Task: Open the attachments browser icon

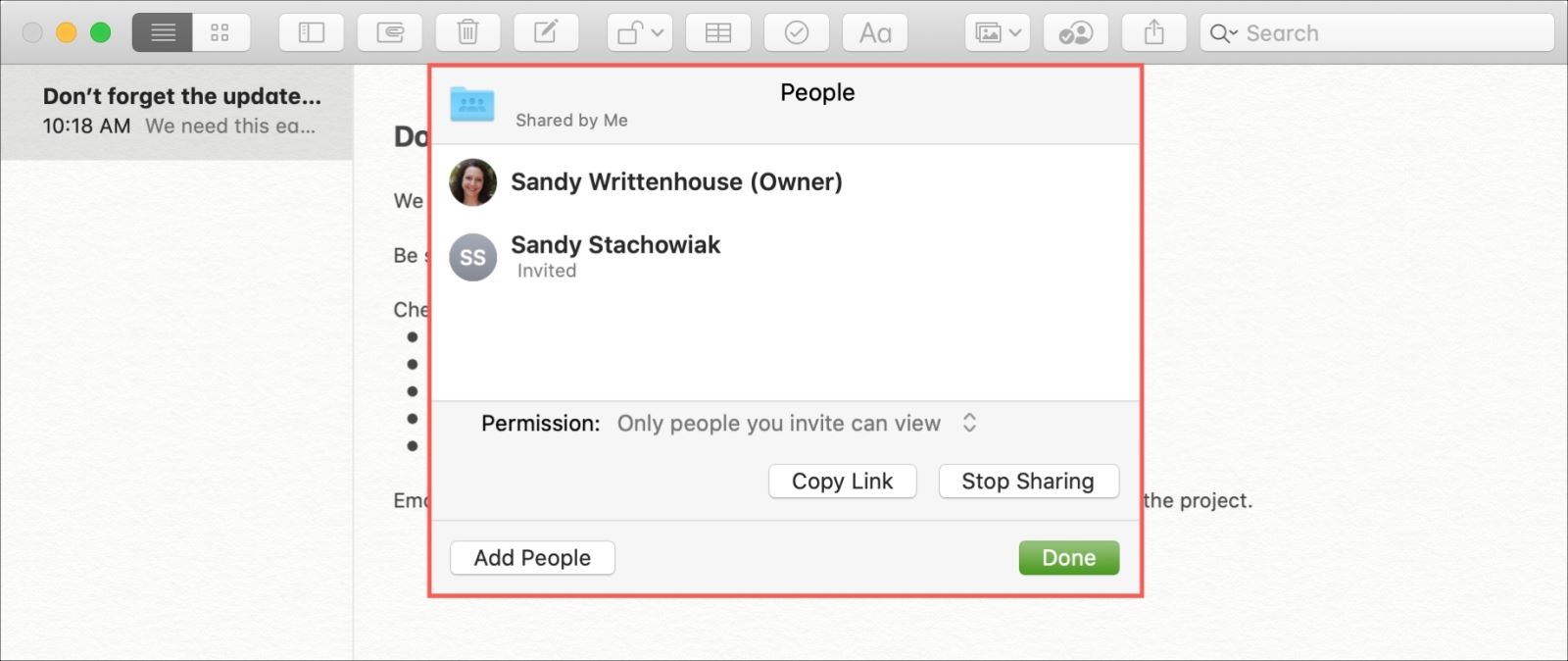Action: point(390,33)
